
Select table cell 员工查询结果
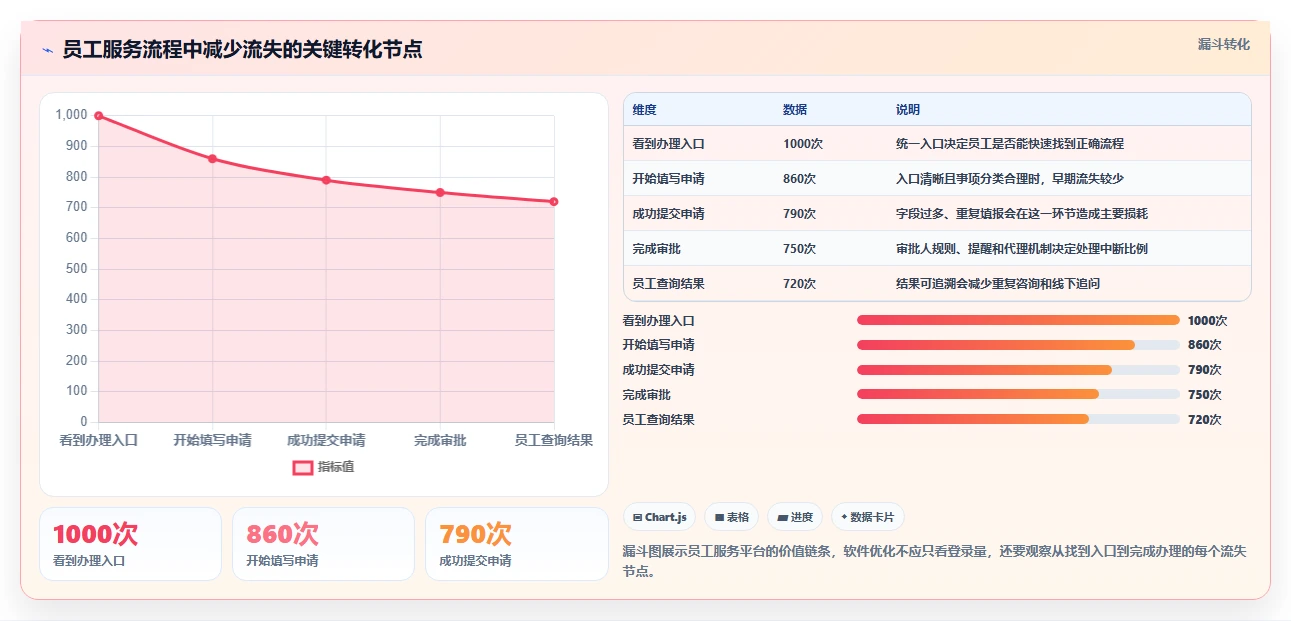click(668, 284)
